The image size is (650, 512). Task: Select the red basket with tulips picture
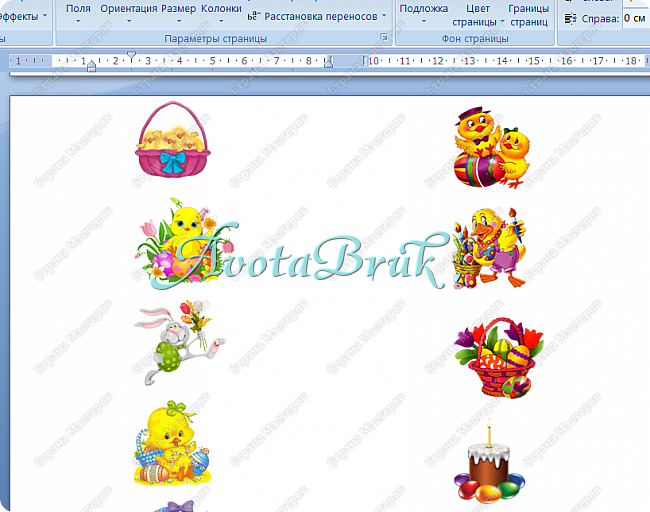point(499,358)
